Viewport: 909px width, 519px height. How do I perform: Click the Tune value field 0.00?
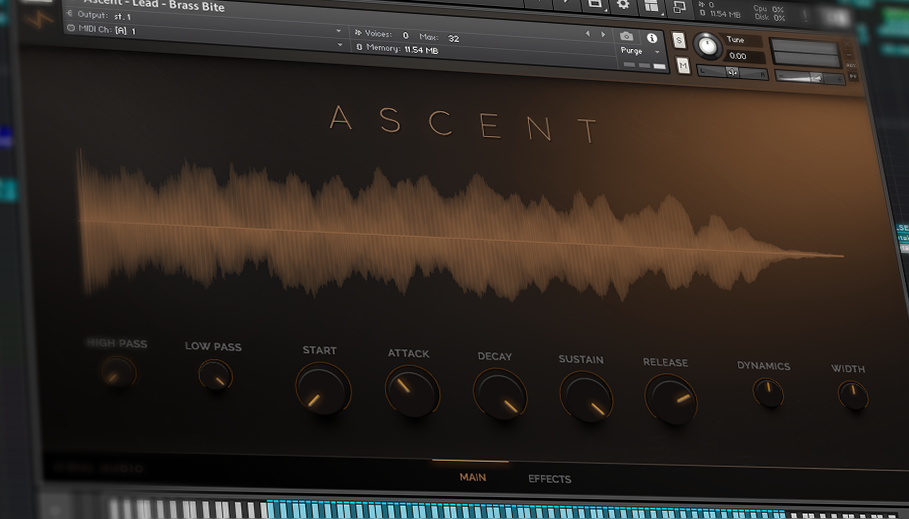[x=738, y=57]
